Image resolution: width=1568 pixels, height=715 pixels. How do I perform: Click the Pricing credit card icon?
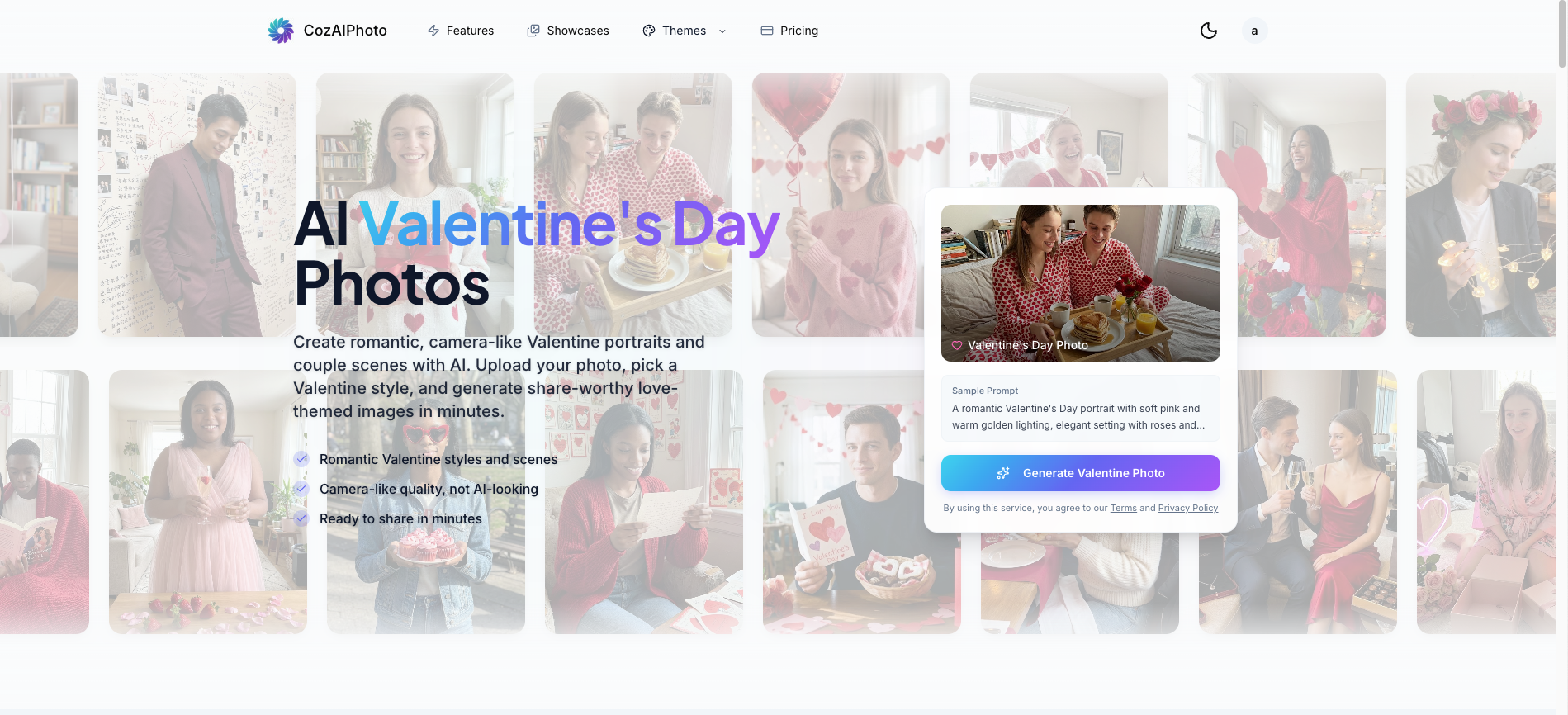tap(767, 31)
